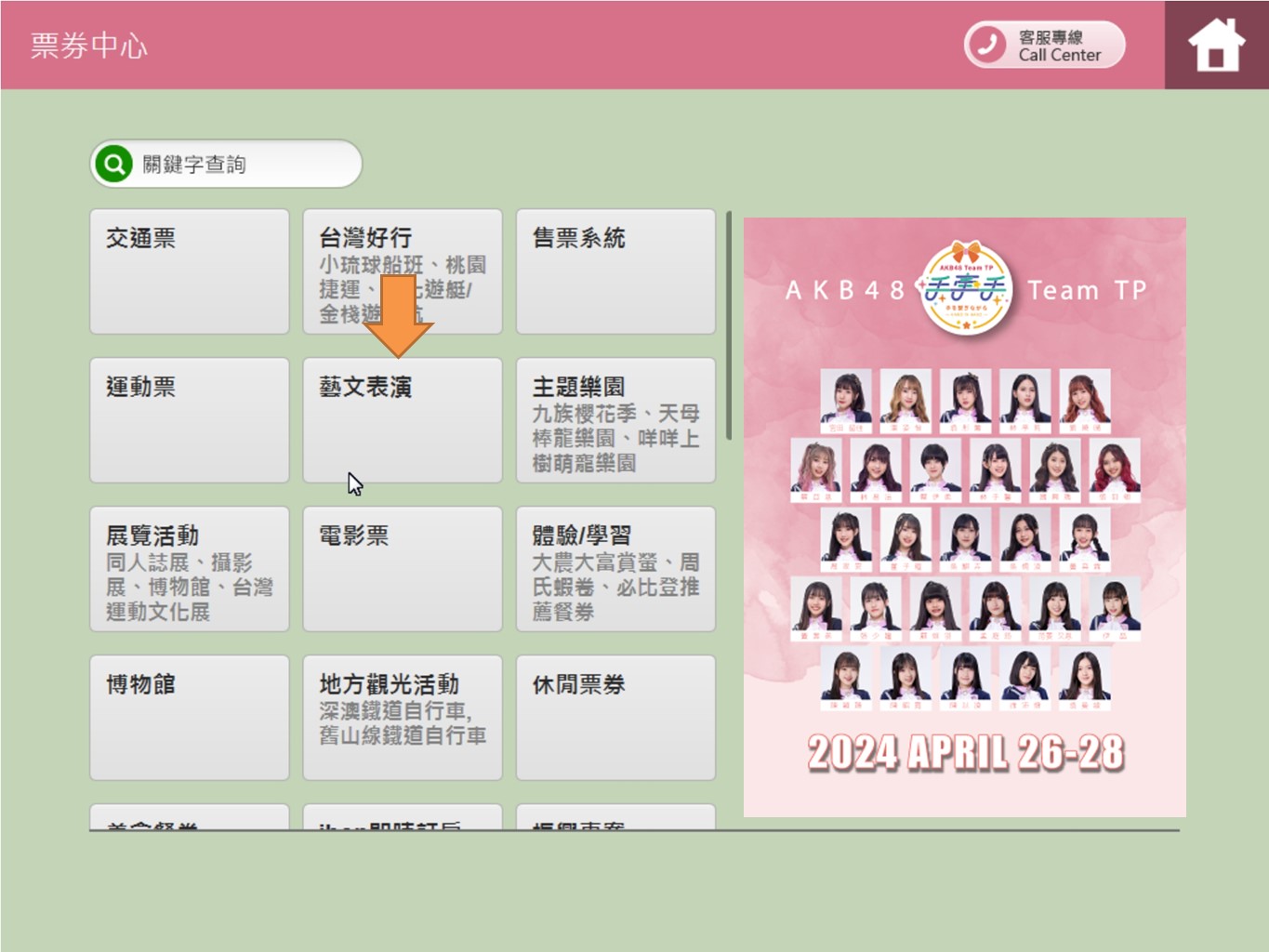Click the phone icon in Call Center
This screenshot has width=1269, height=952.
(987, 45)
